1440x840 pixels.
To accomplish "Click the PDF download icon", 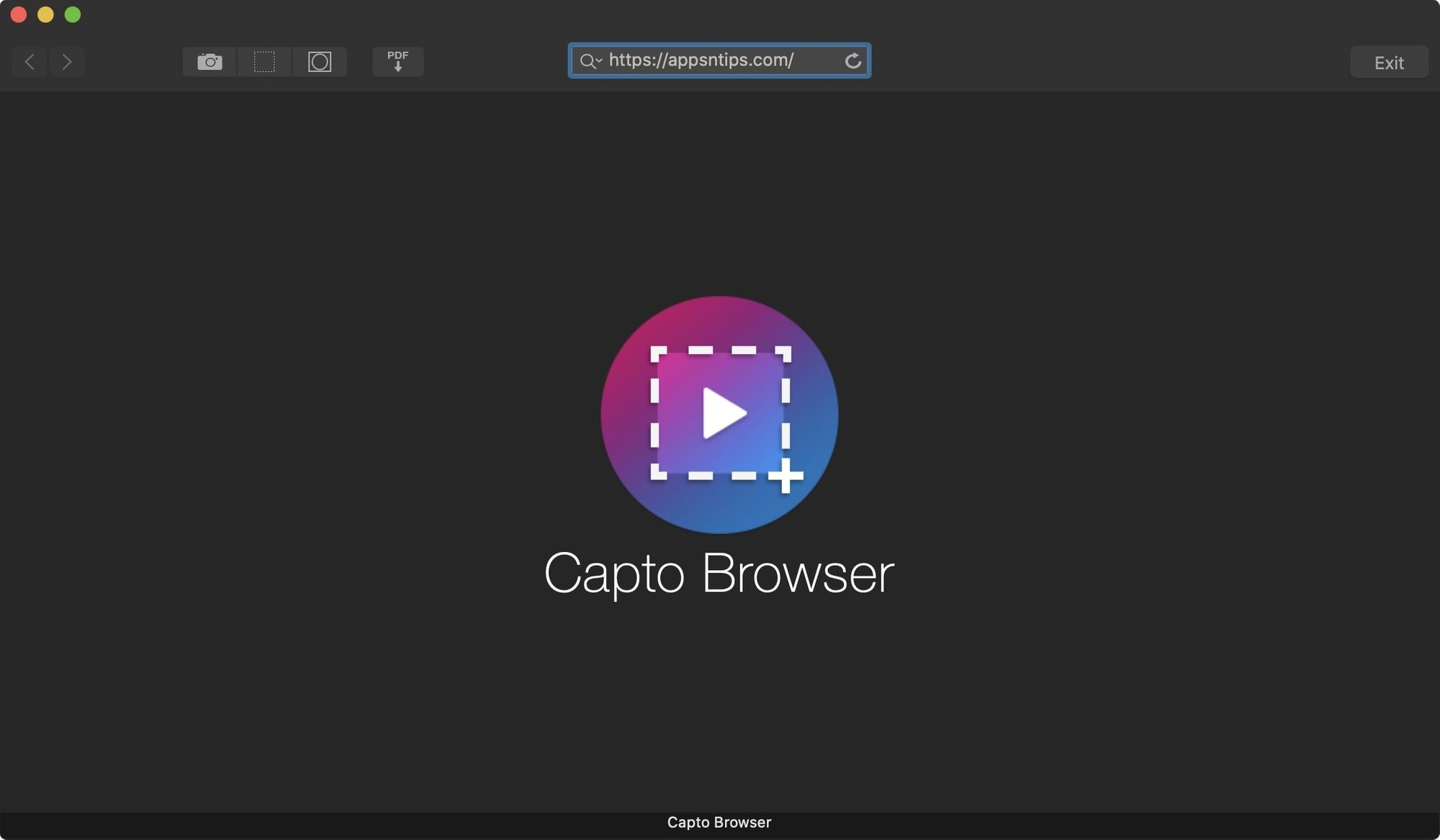I will coord(397,62).
